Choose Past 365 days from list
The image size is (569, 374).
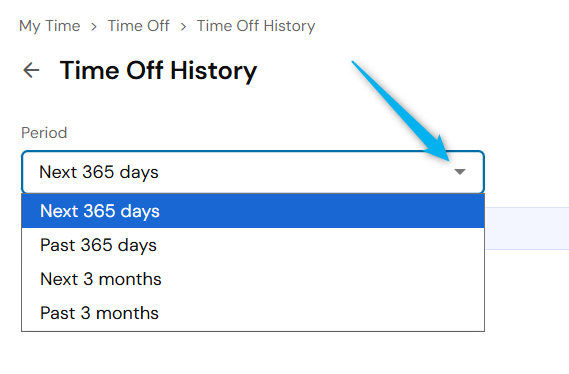click(253, 245)
